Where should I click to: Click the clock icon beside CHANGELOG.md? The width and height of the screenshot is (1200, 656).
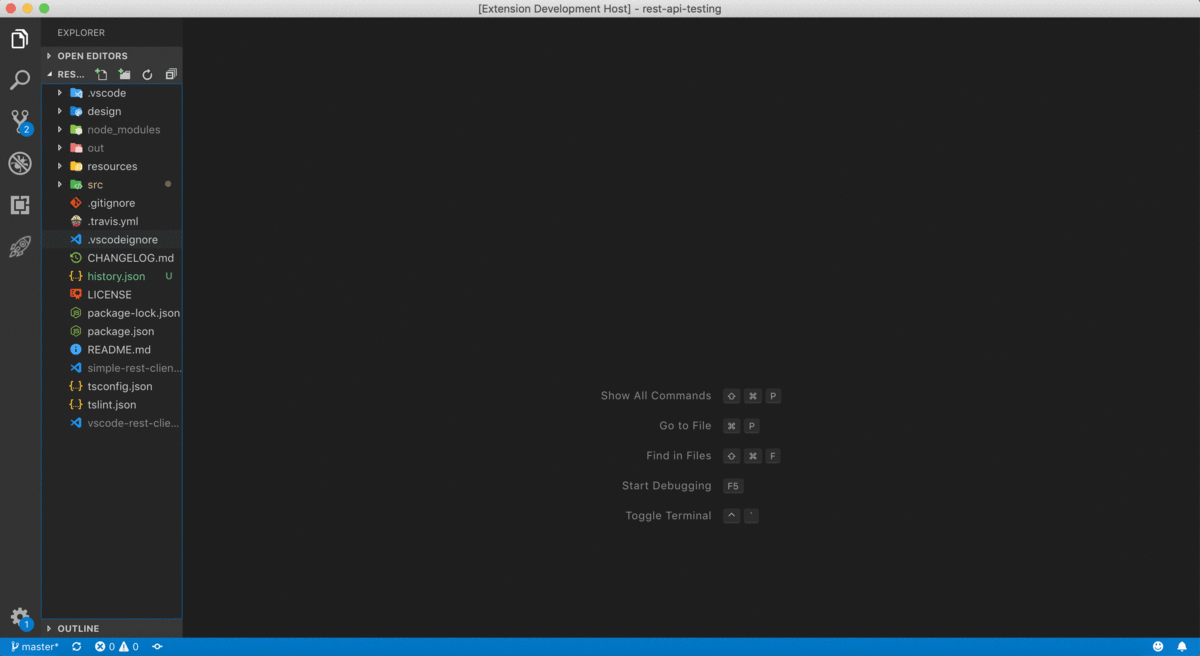76,258
